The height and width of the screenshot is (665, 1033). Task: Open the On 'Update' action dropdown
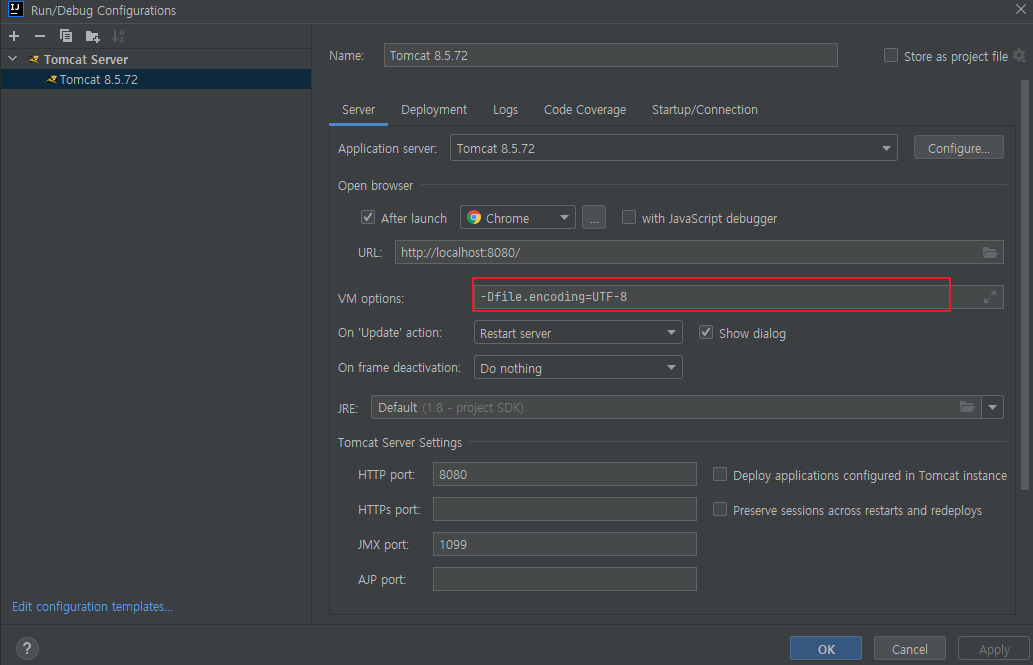coord(578,333)
